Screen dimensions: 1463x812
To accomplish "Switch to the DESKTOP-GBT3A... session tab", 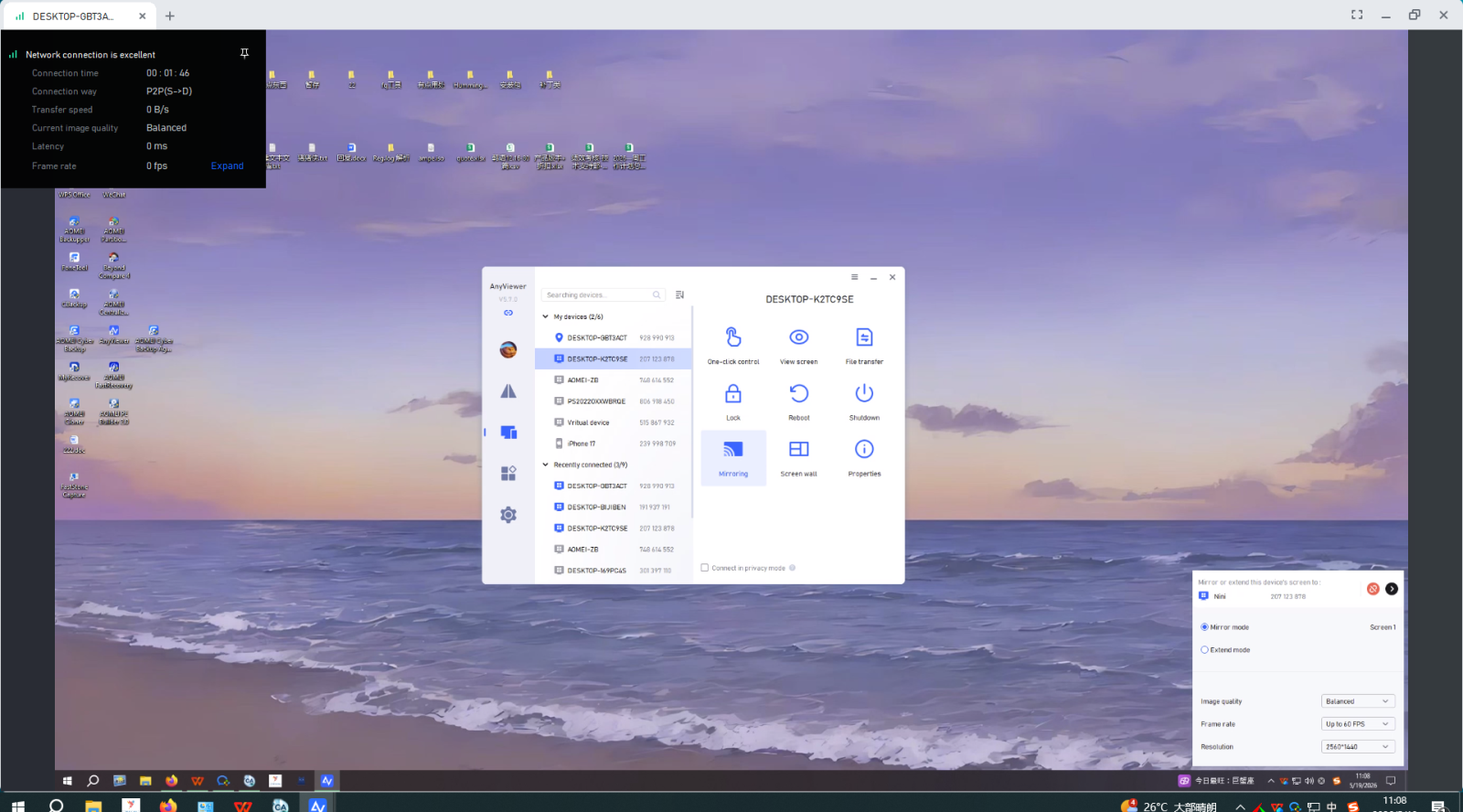I will click(80, 16).
